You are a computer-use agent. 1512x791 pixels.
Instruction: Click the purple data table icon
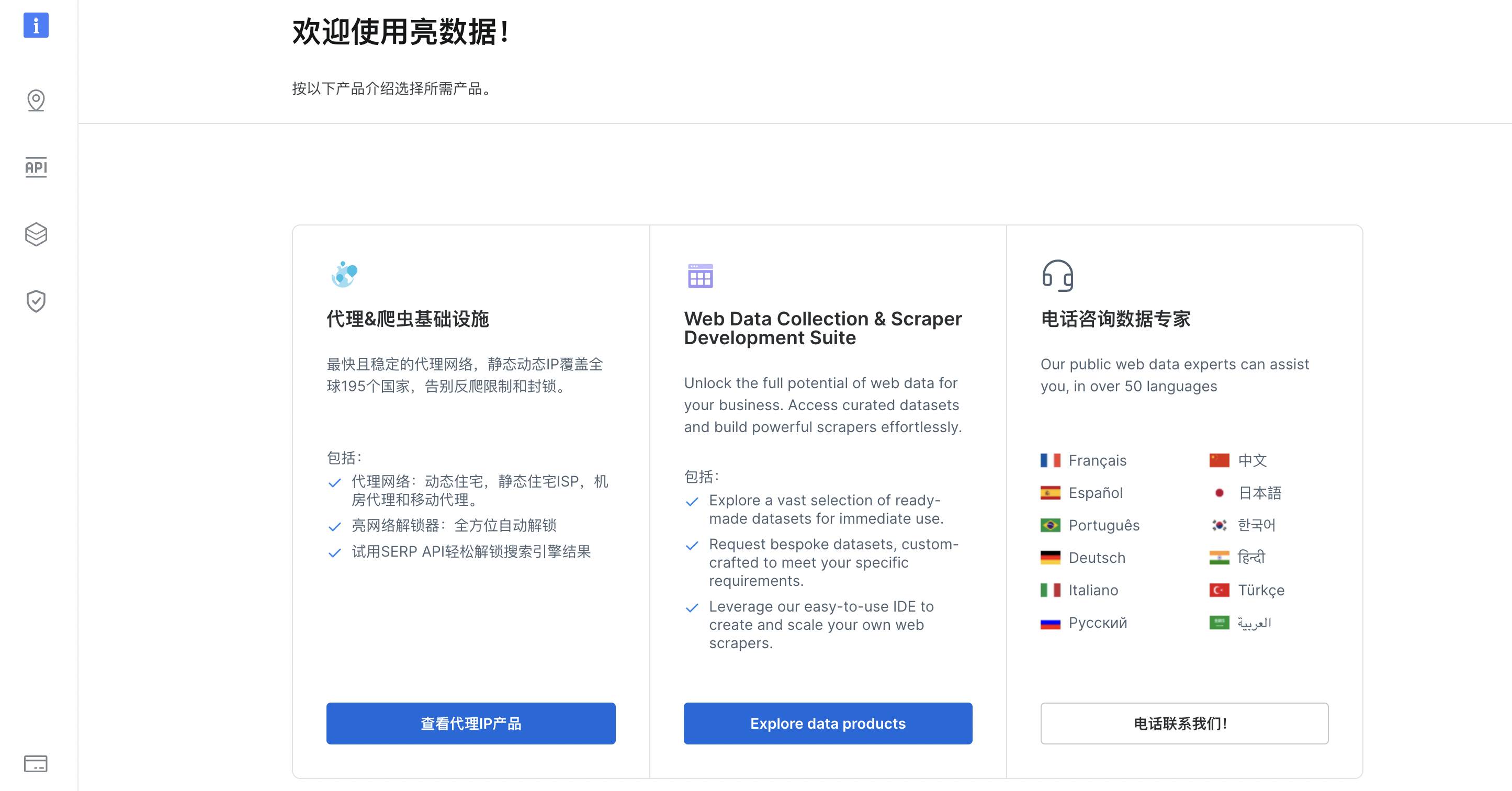click(x=700, y=276)
